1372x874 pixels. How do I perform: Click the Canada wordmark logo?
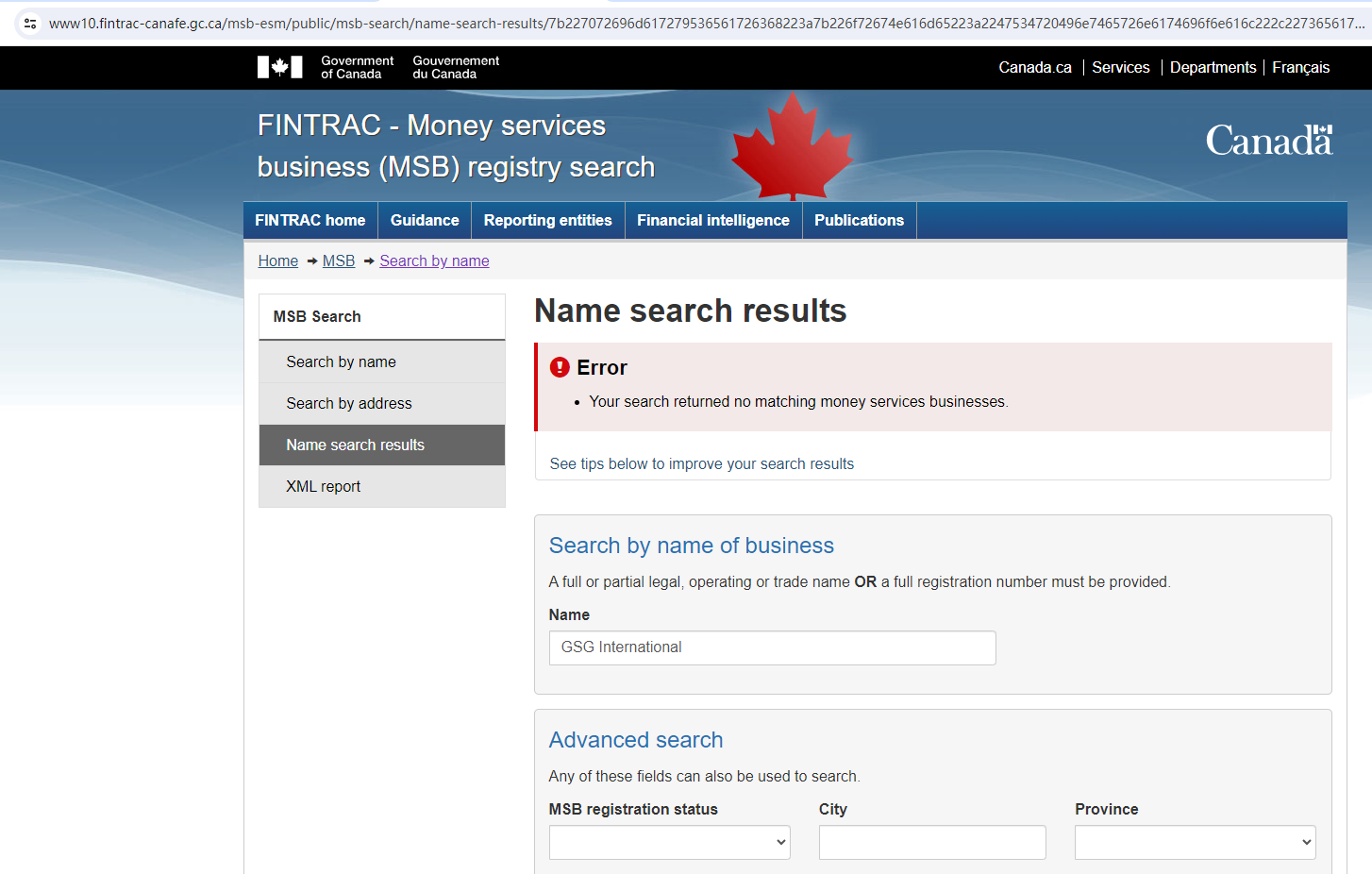click(1268, 141)
